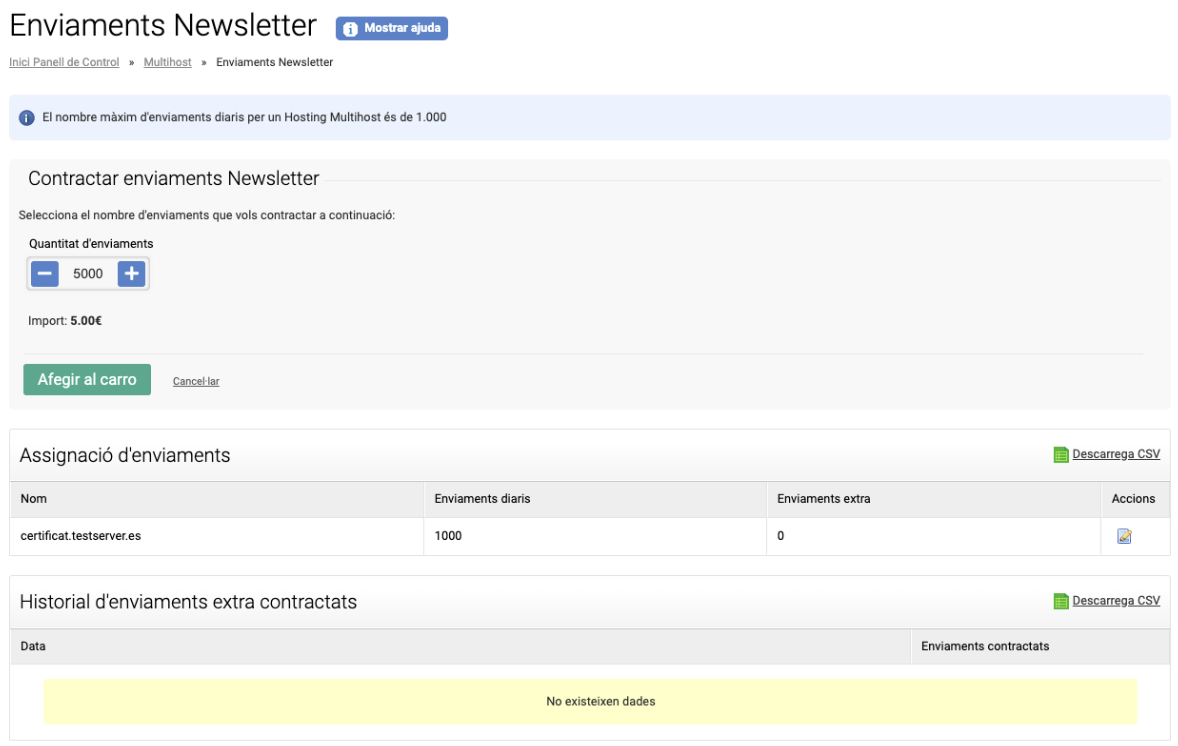Click the Data column header in Historial
Image resolution: width=1178 pixels, height=746 pixels.
pos(33,646)
